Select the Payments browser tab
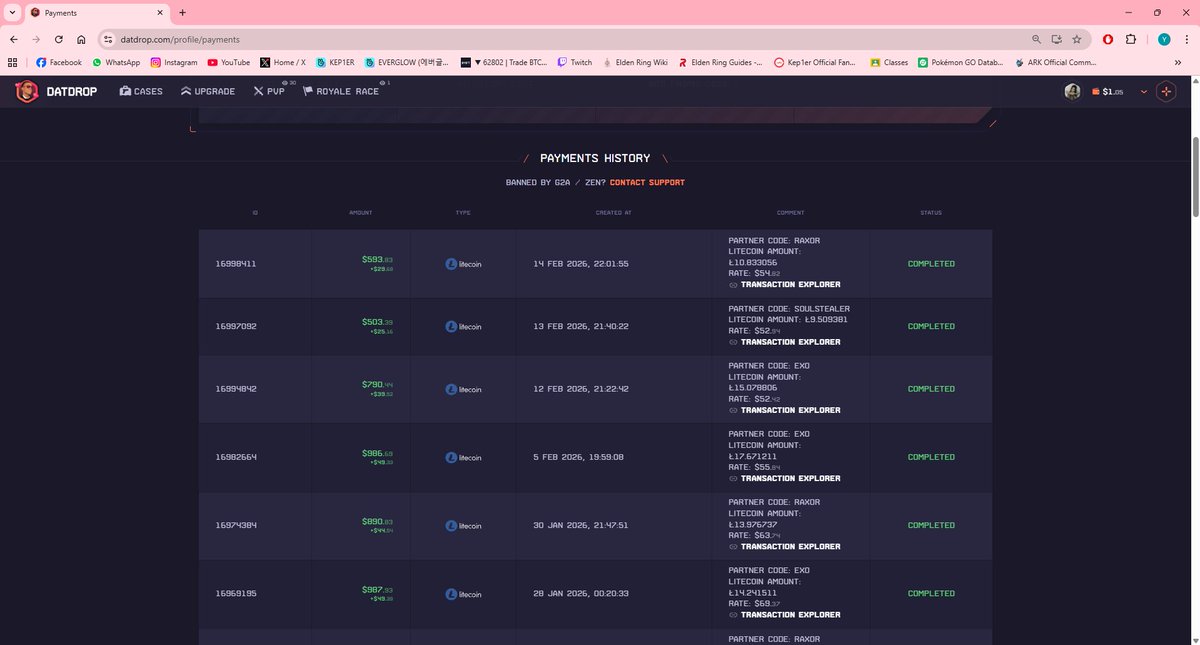 pyautogui.click(x=98, y=13)
